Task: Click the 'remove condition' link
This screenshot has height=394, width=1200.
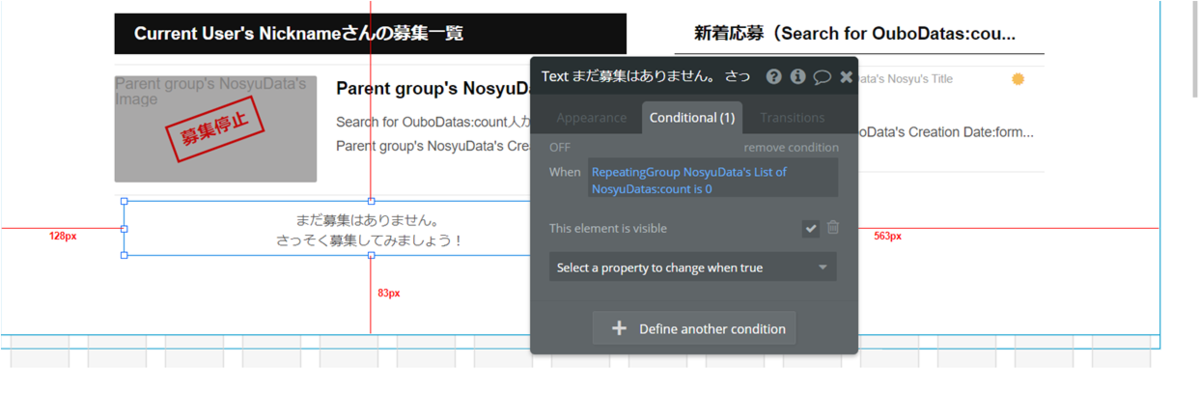Action: (791, 147)
